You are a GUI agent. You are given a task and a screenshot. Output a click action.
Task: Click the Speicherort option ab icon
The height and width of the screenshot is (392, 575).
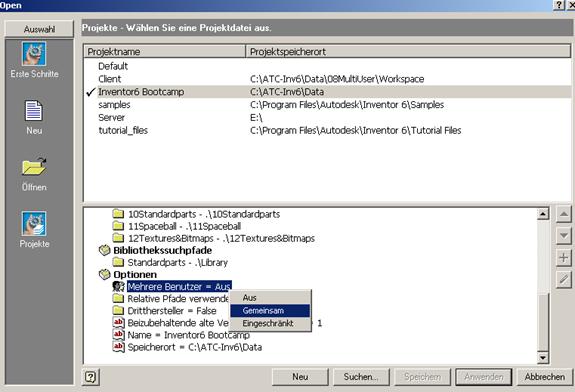118,347
